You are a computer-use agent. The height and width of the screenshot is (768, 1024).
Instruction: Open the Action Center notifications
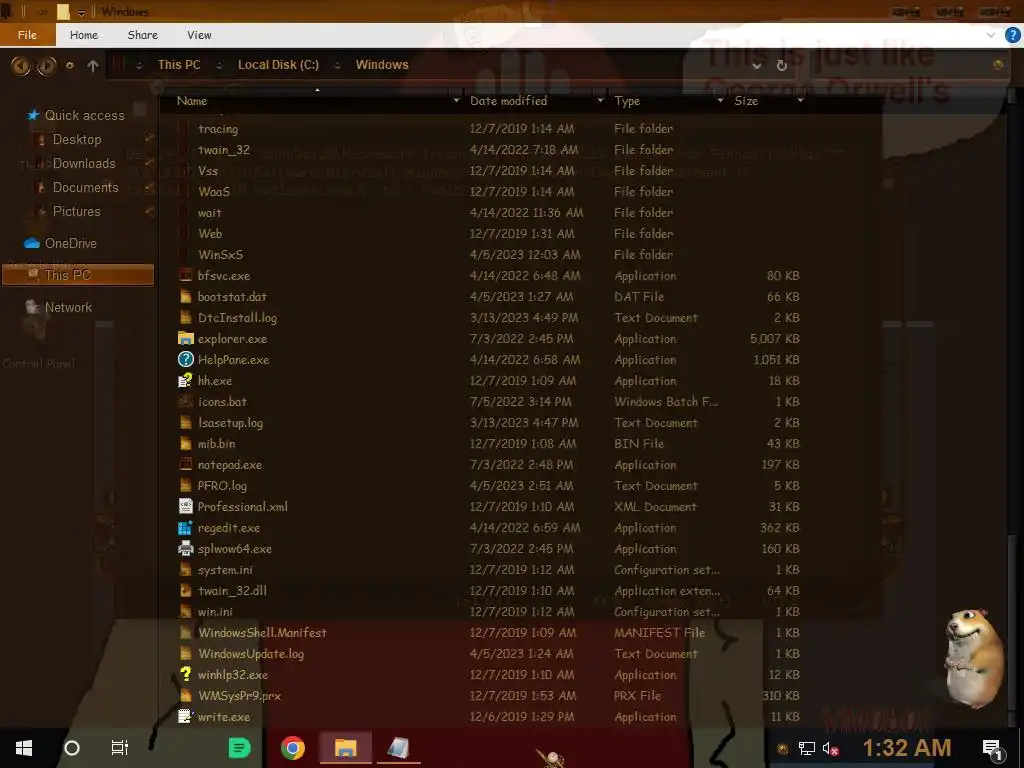pos(992,749)
